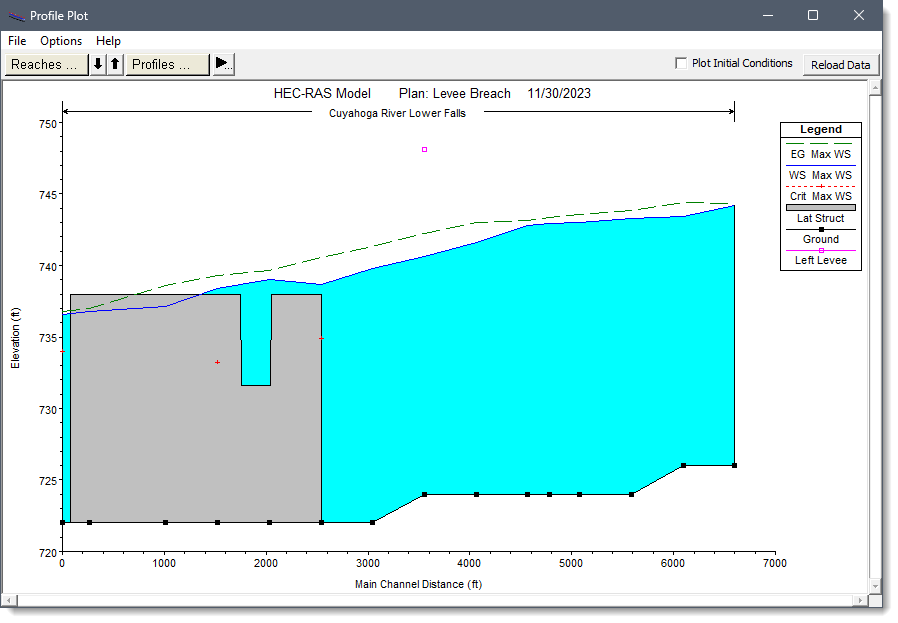The height and width of the screenshot is (623, 898).
Task: Toggle the WS Max WS legend line
Action: pyautogui.click(x=820, y=175)
